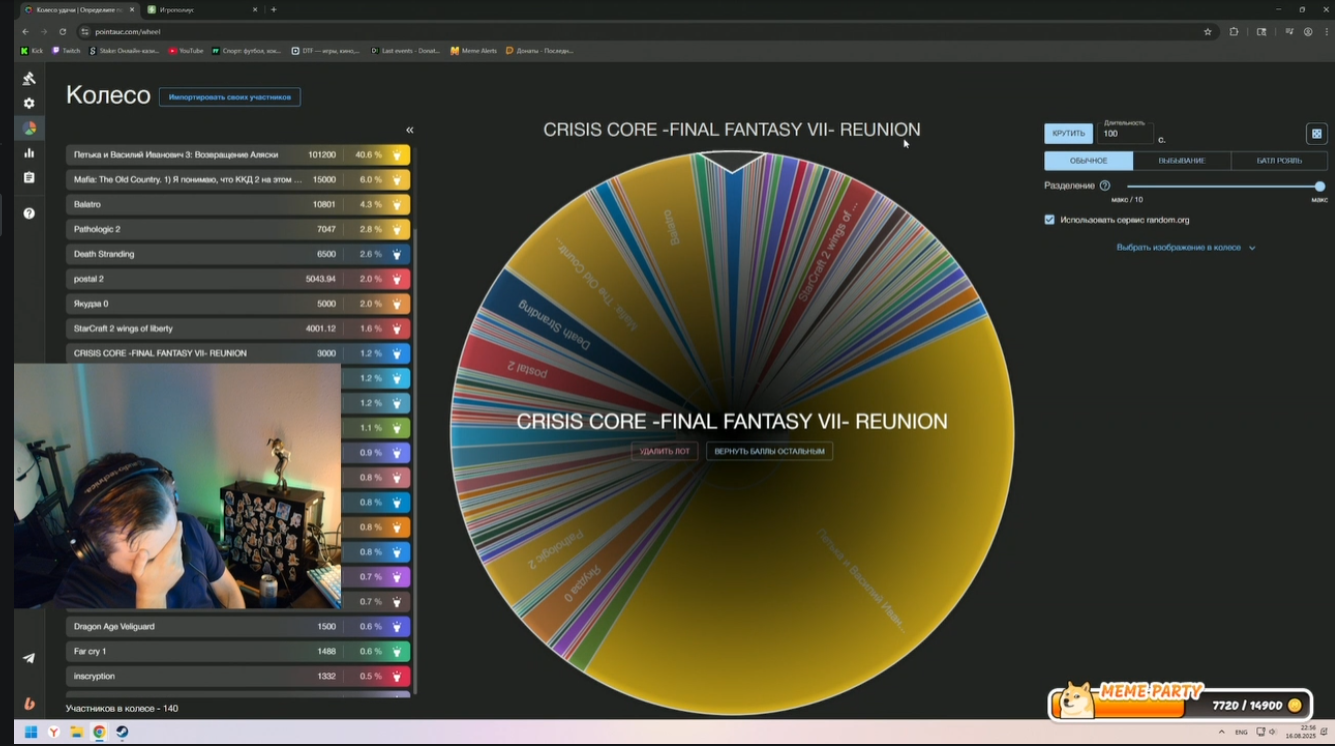Image resolution: width=1335 pixels, height=746 pixels.
Task: Open the auction gavel page in sidebar
Action: pos(29,78)
